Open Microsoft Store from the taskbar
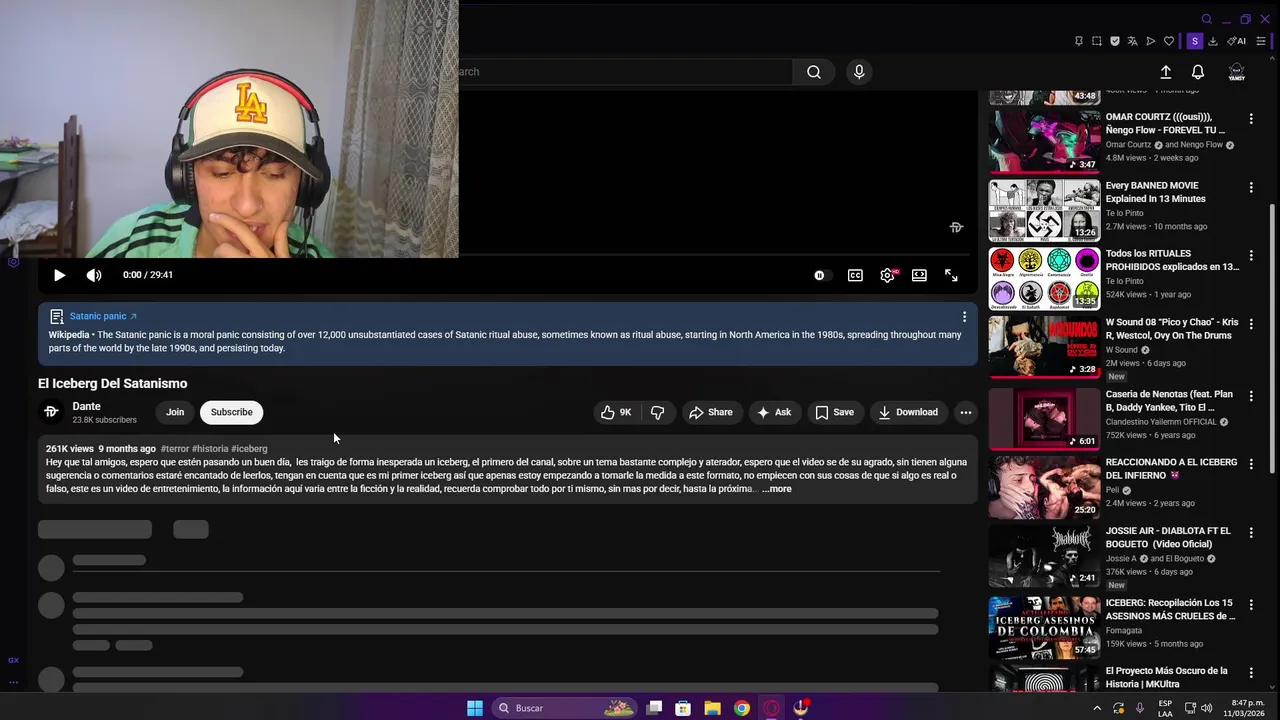1280x720 pixels. click(x=683, y=708)
